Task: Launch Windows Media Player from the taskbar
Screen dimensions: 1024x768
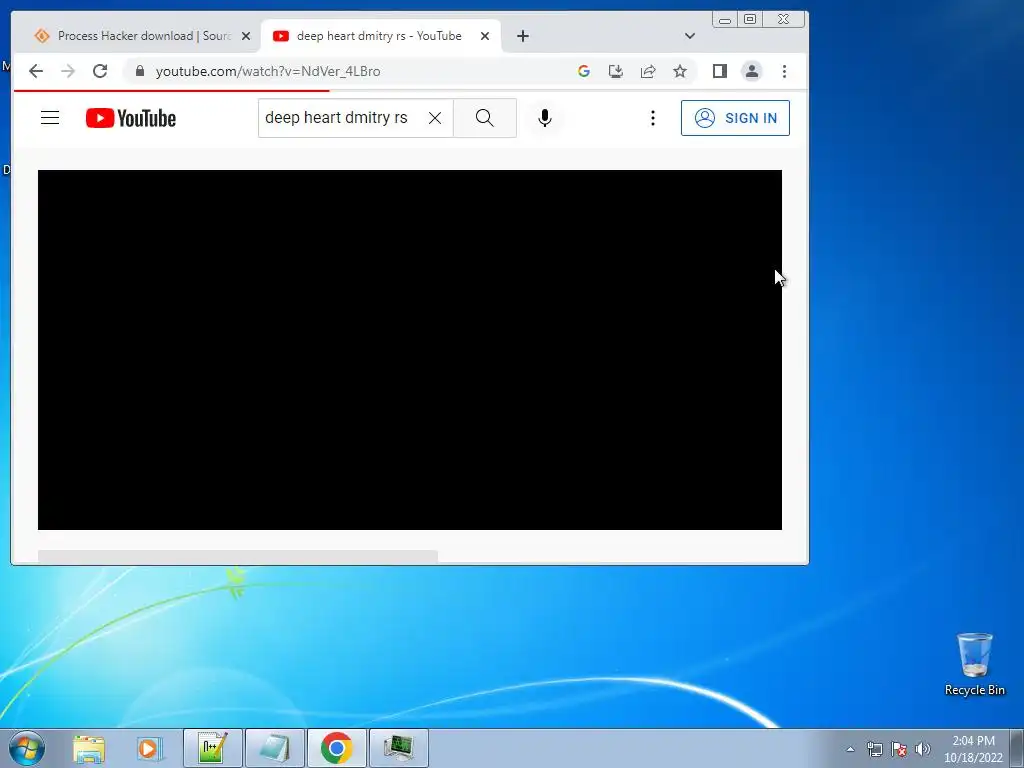Action: click(148, 748)
